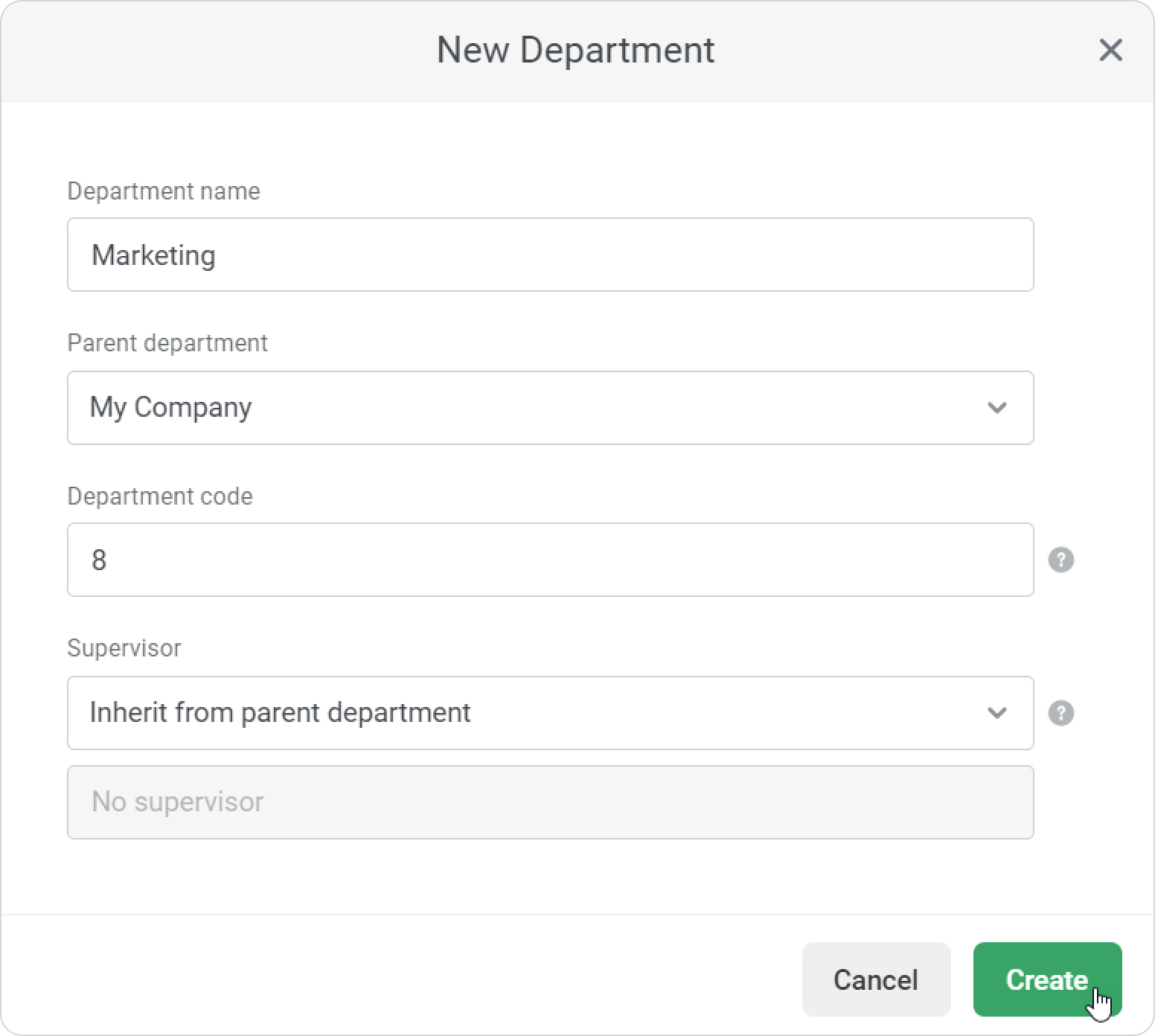Click the 'Department code' label

click(x=160, y=496)
